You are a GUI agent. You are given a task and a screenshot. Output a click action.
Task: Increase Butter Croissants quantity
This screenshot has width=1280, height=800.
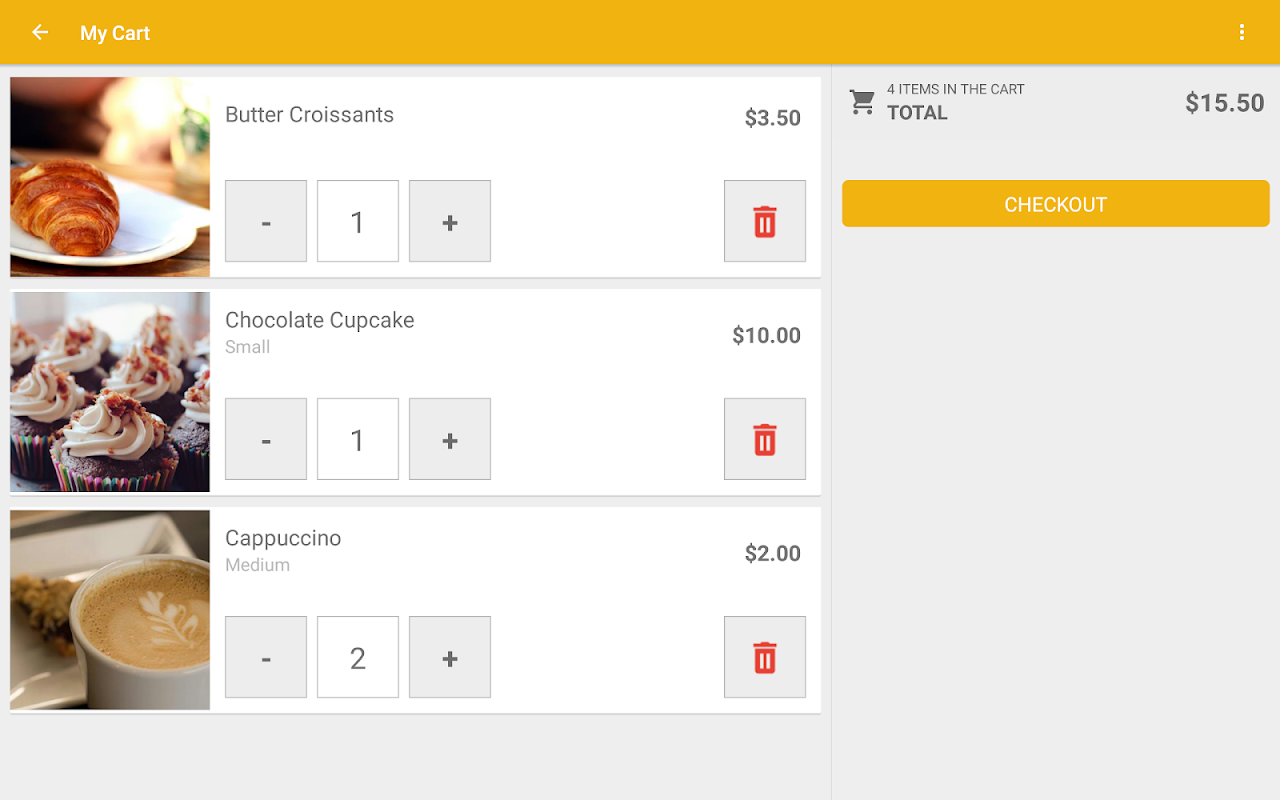point(450,221)
